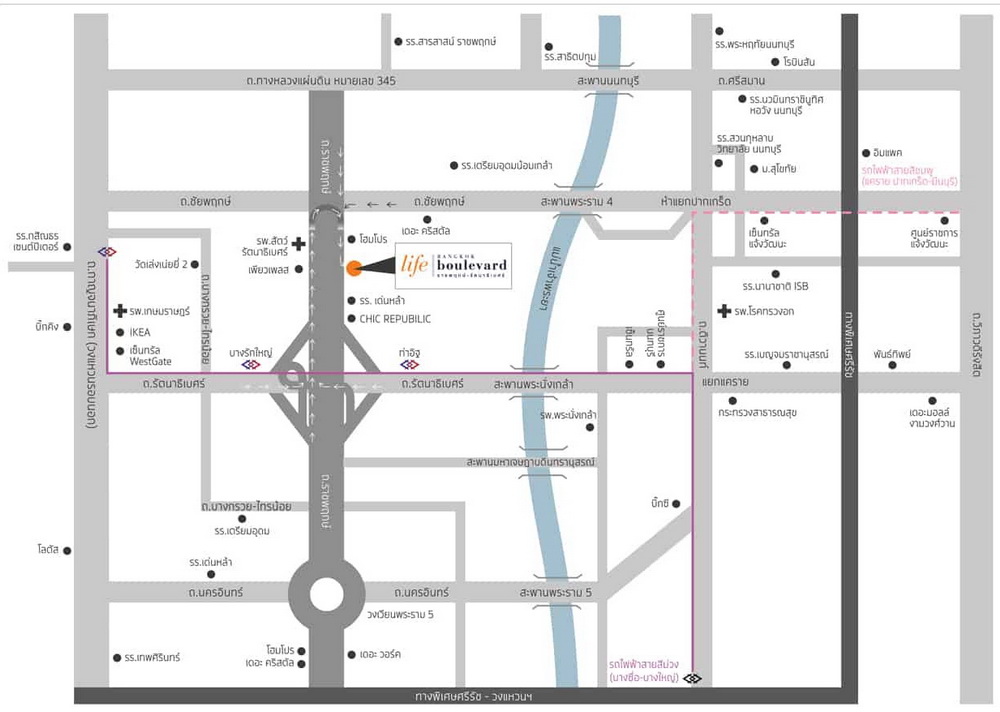1000x712 pixels.
Task: Click the dot marker beside เพียวเพลส
Action: [298, 269]
